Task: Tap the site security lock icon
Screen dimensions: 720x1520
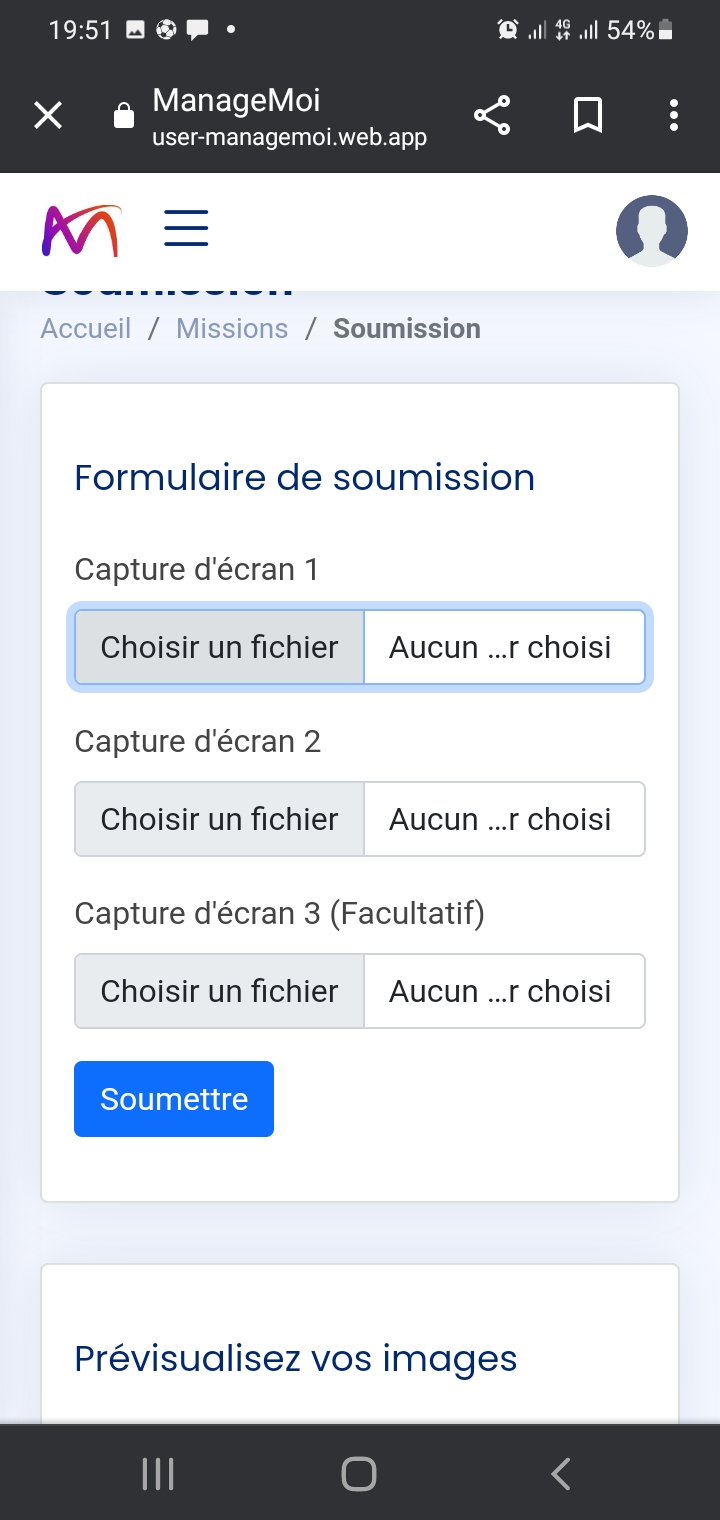Action: click(x=124, y=116)
